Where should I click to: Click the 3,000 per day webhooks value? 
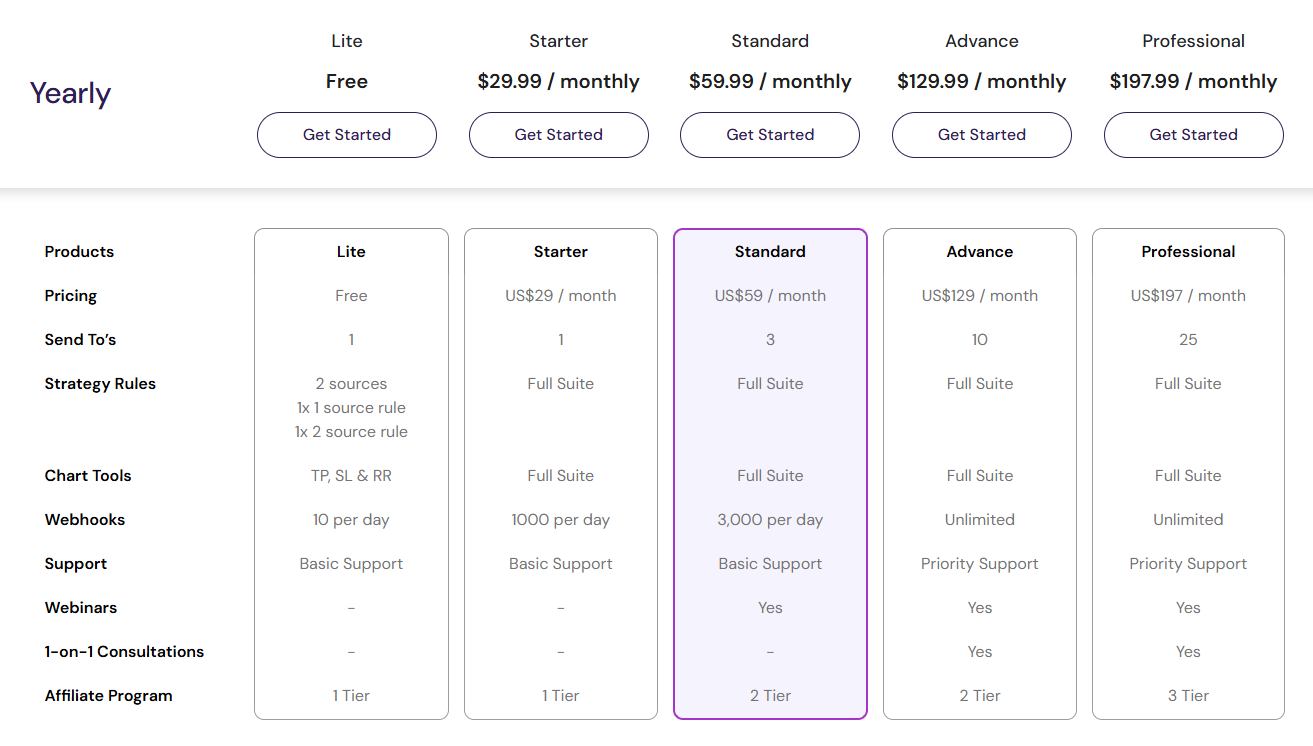pyautogui.click(x=770, y=520)
